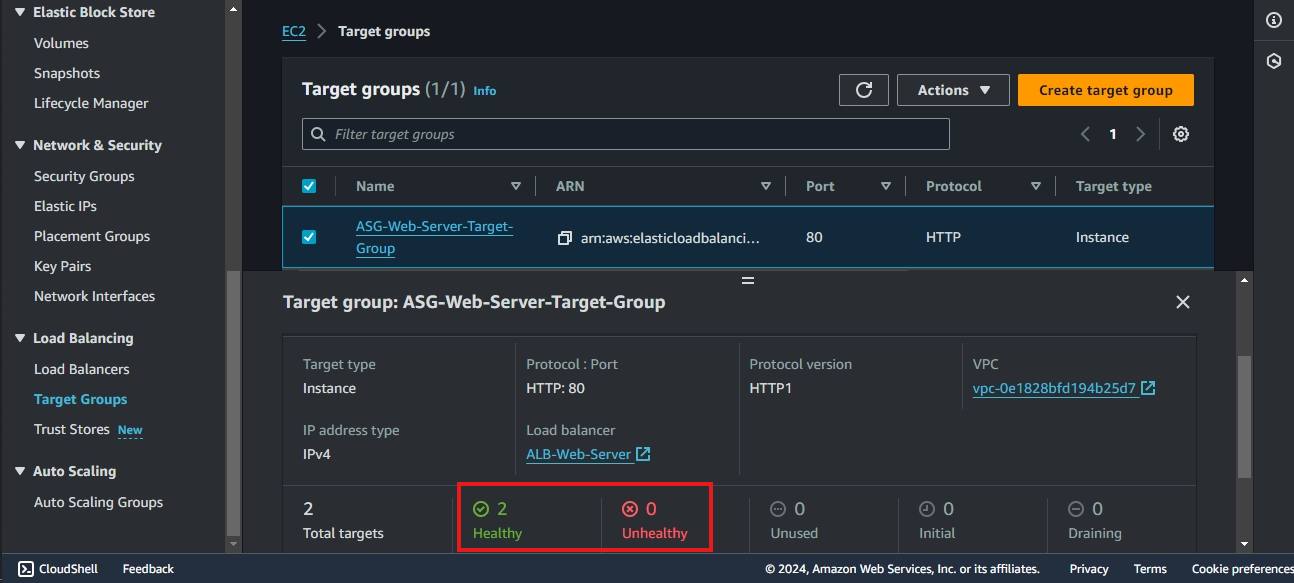Sort by the Port column arrow
Viewport: 1294px width, 583px height.
[x=886, y=186]
